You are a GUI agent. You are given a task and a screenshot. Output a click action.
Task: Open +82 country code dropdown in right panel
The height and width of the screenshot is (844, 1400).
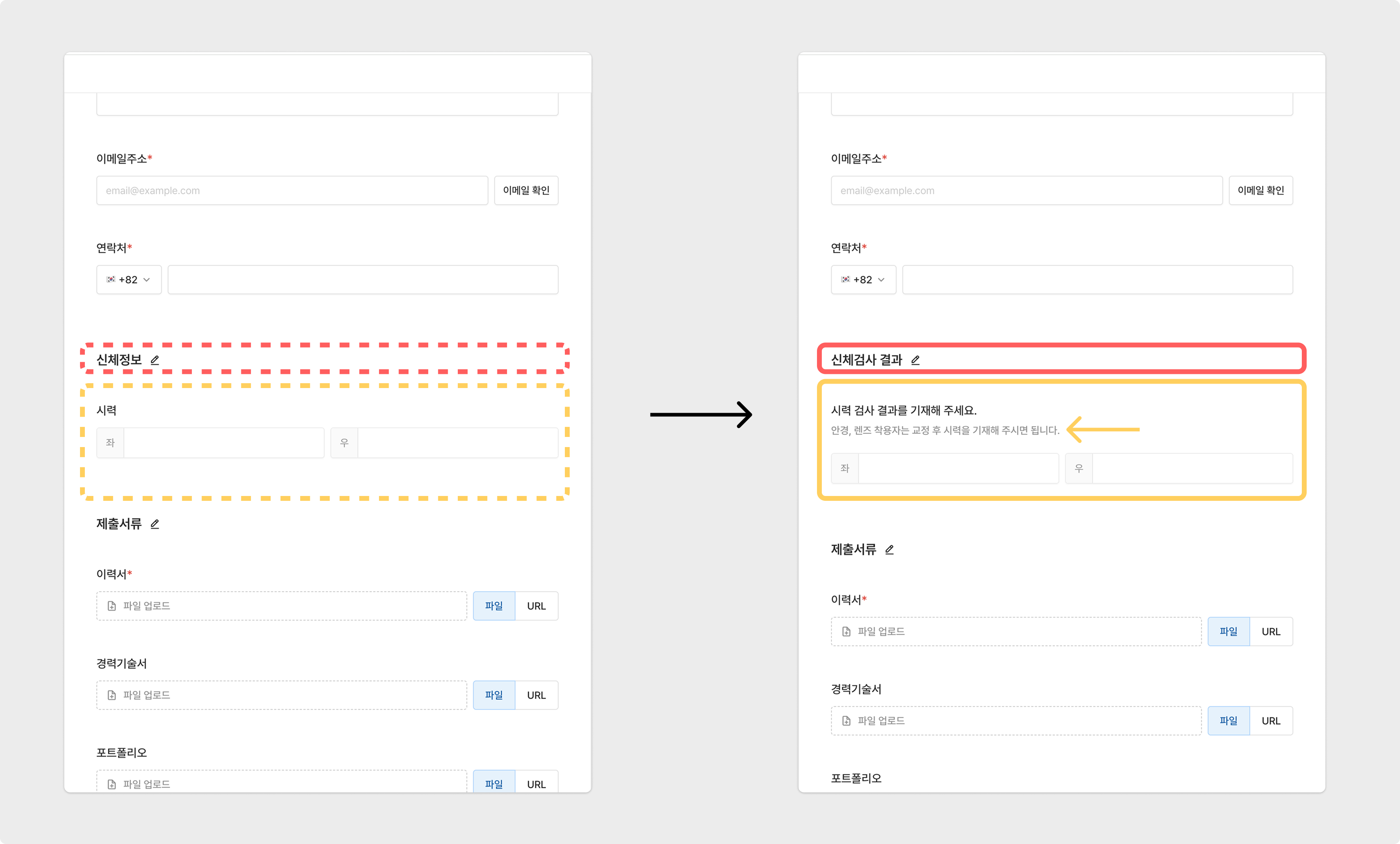863,280
